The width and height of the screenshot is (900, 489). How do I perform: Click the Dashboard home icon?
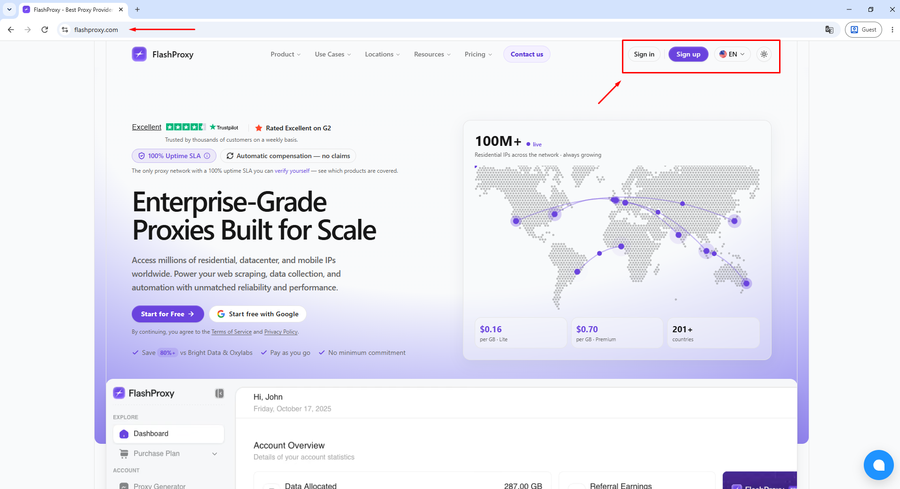pyautogui.click(x=123, y=434)
